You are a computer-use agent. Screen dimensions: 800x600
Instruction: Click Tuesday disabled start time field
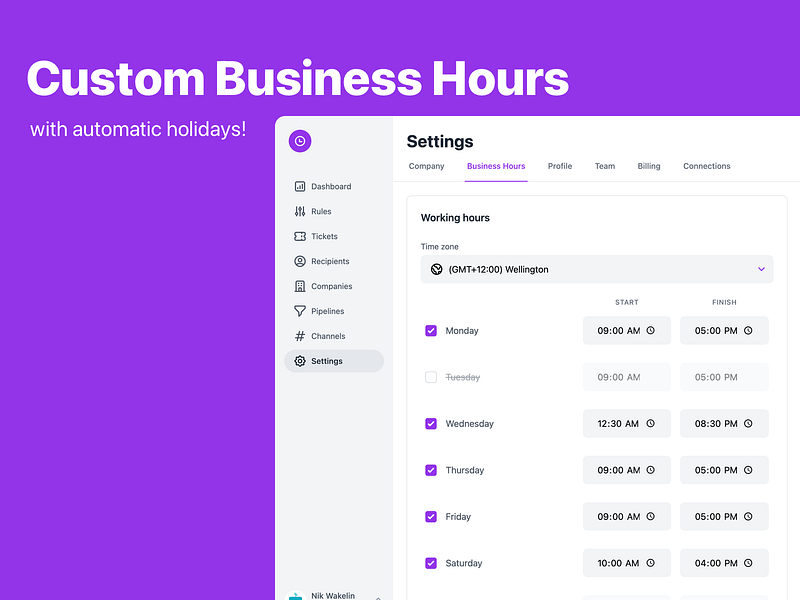(x=627, y=377)
